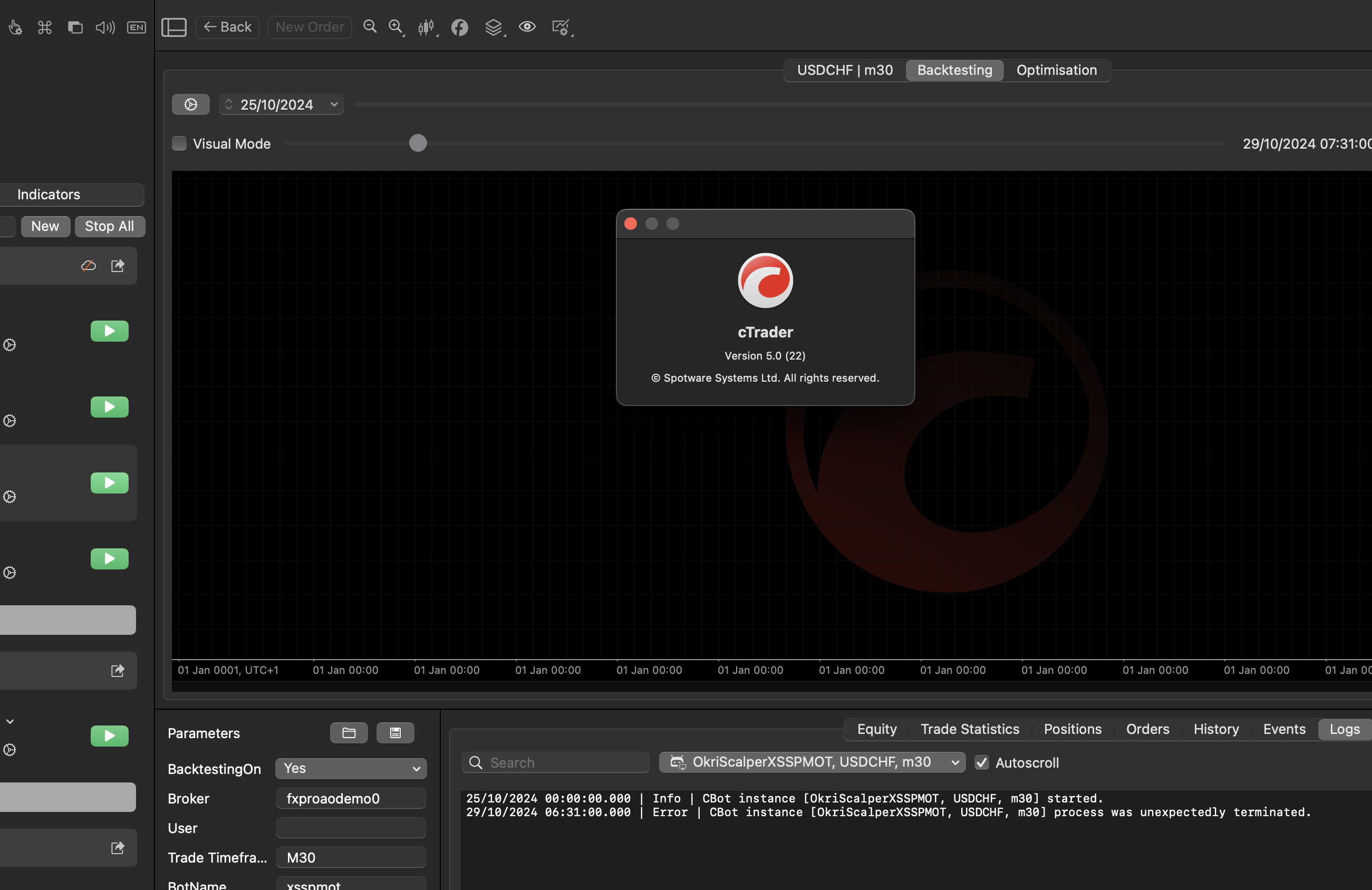This screenshot has height=890, width=1372.
Task: Start the bottom cBot with green play button
Action: pyautogui.click(x=110, y=736)
